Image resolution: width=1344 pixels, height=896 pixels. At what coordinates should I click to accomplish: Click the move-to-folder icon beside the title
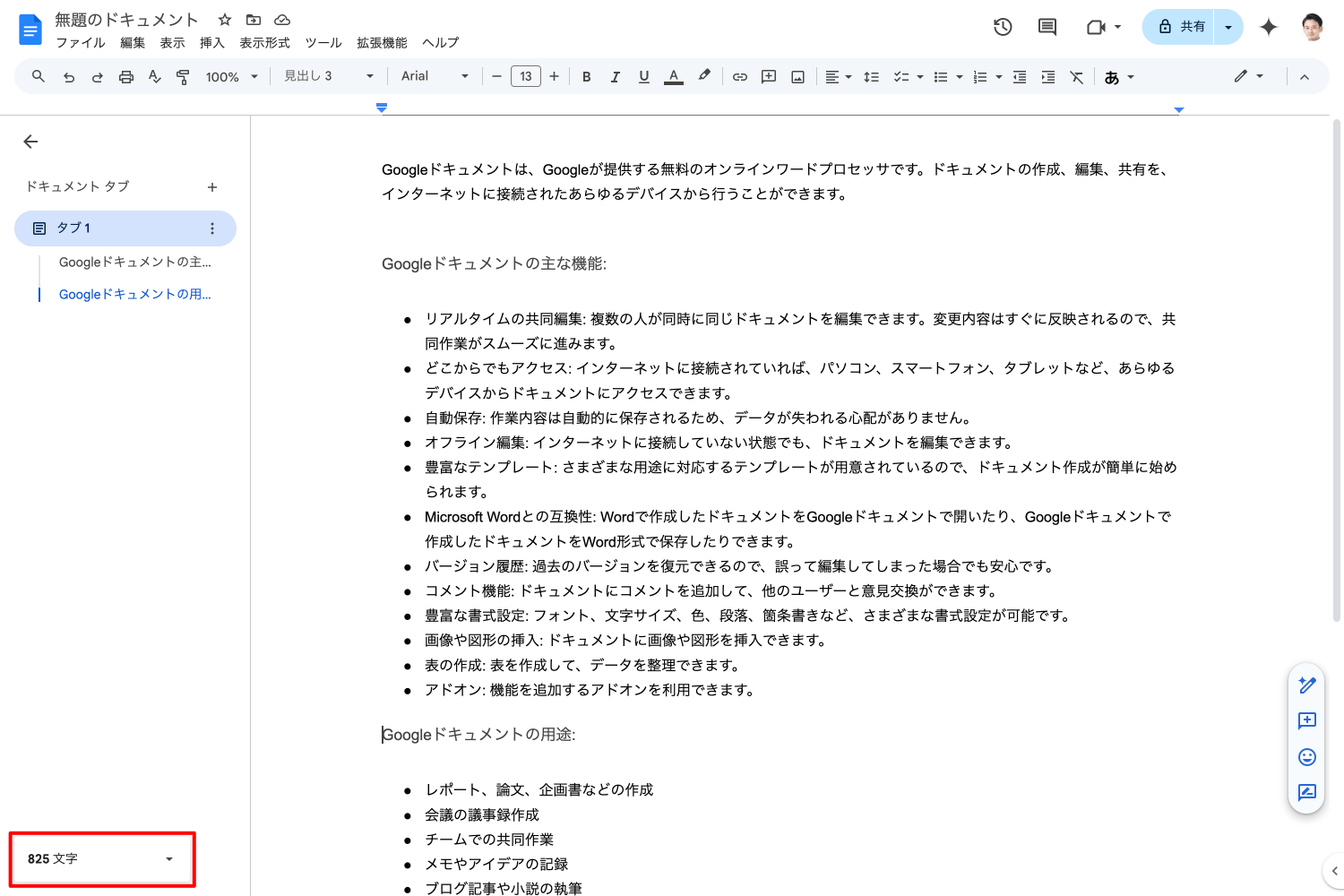[x=254, y=20]
